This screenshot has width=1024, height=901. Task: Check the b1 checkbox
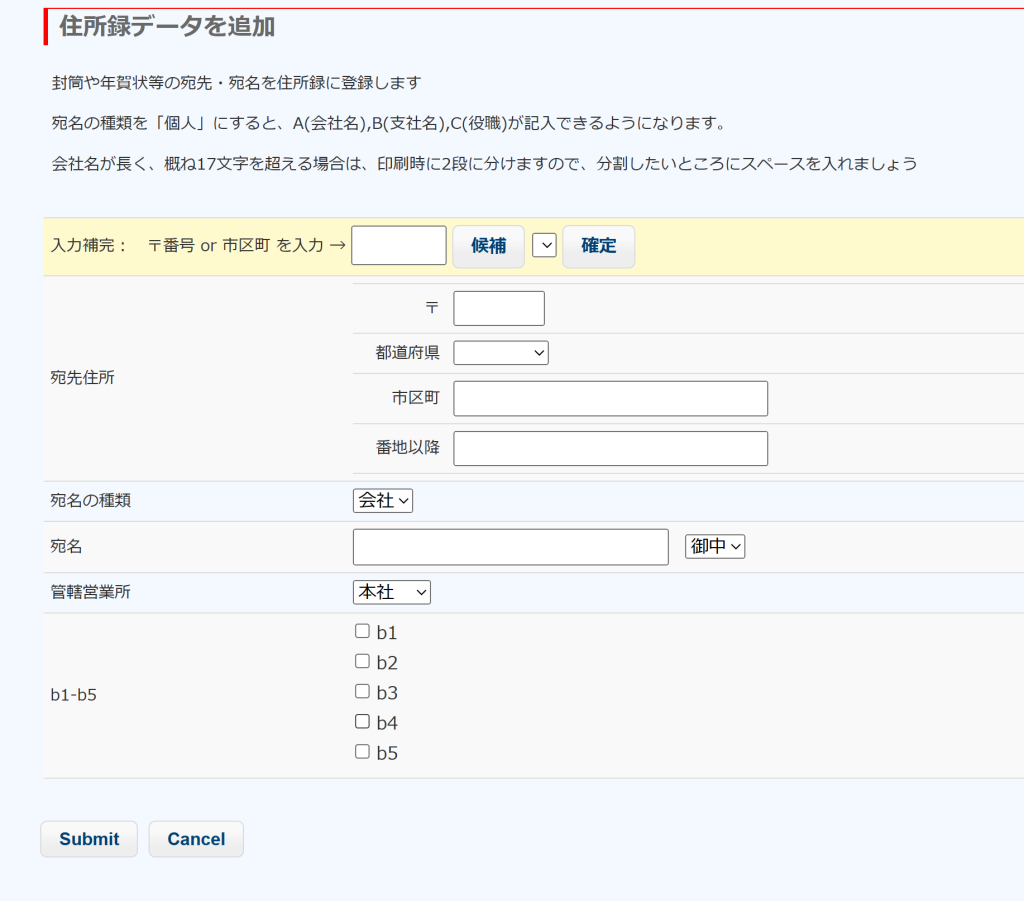point(362,631)
